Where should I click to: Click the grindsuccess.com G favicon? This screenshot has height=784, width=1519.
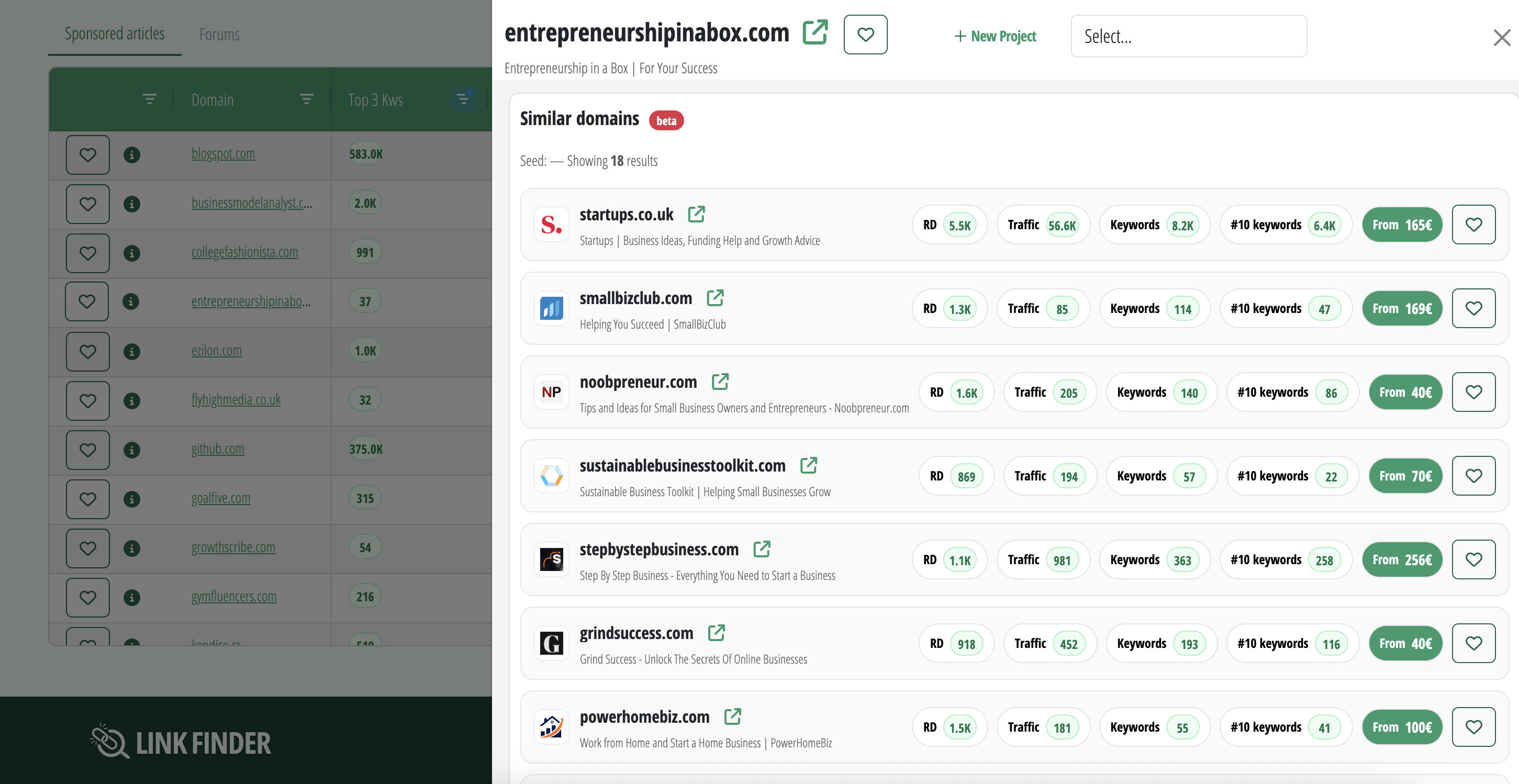(x=551, y=643)
